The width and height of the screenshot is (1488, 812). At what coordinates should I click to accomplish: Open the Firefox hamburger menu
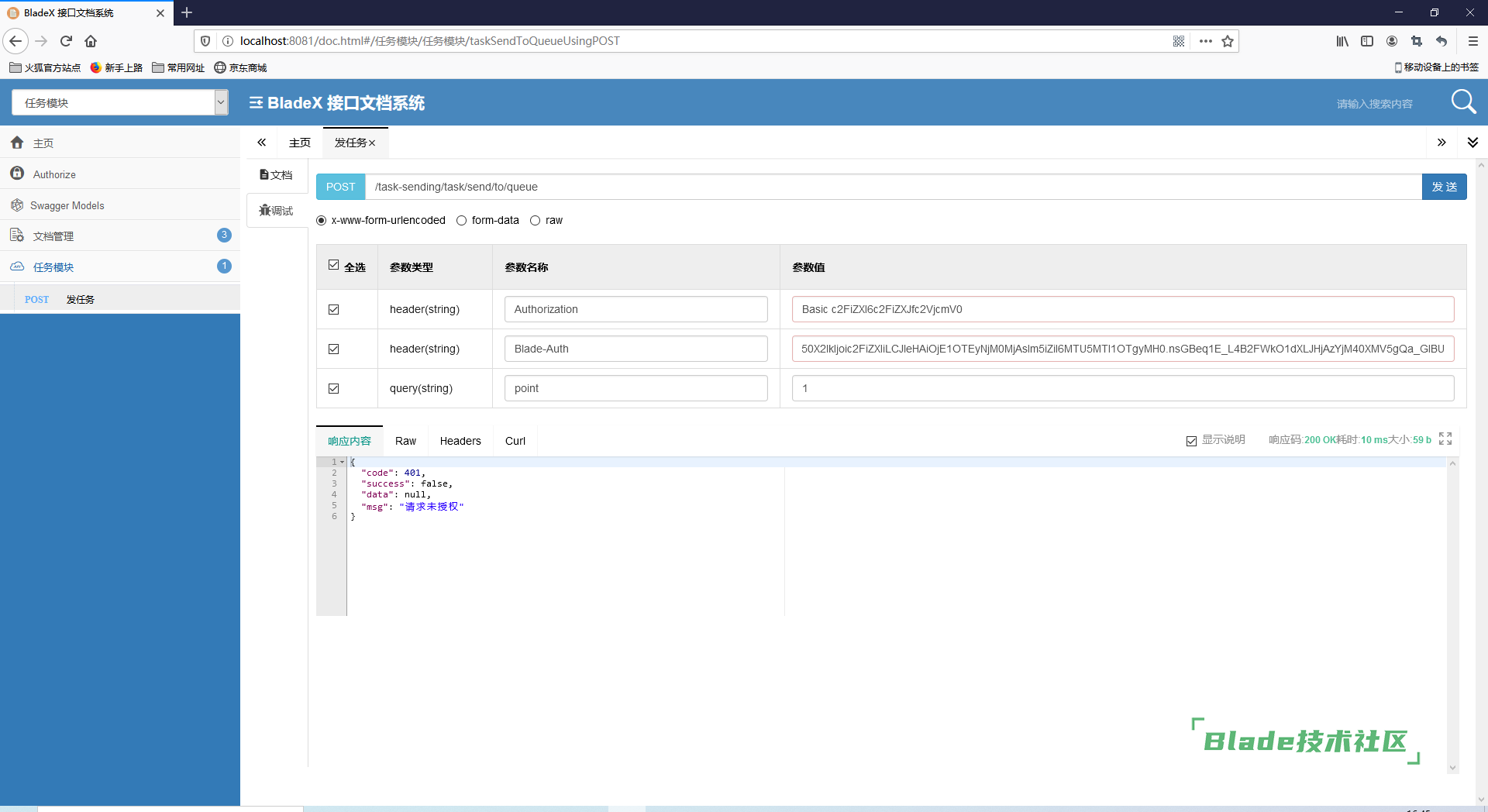point(1472,41)
